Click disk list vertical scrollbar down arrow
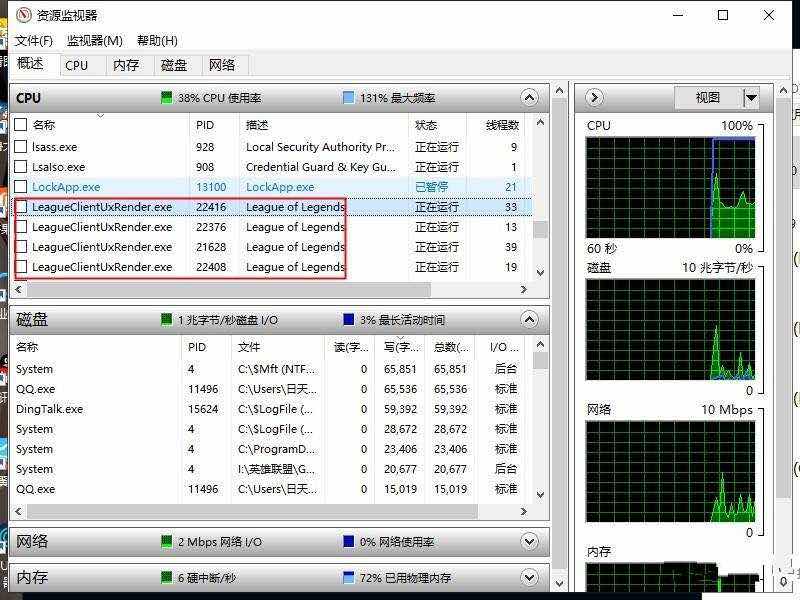This screenshot has height=600, width=800. 540,494
